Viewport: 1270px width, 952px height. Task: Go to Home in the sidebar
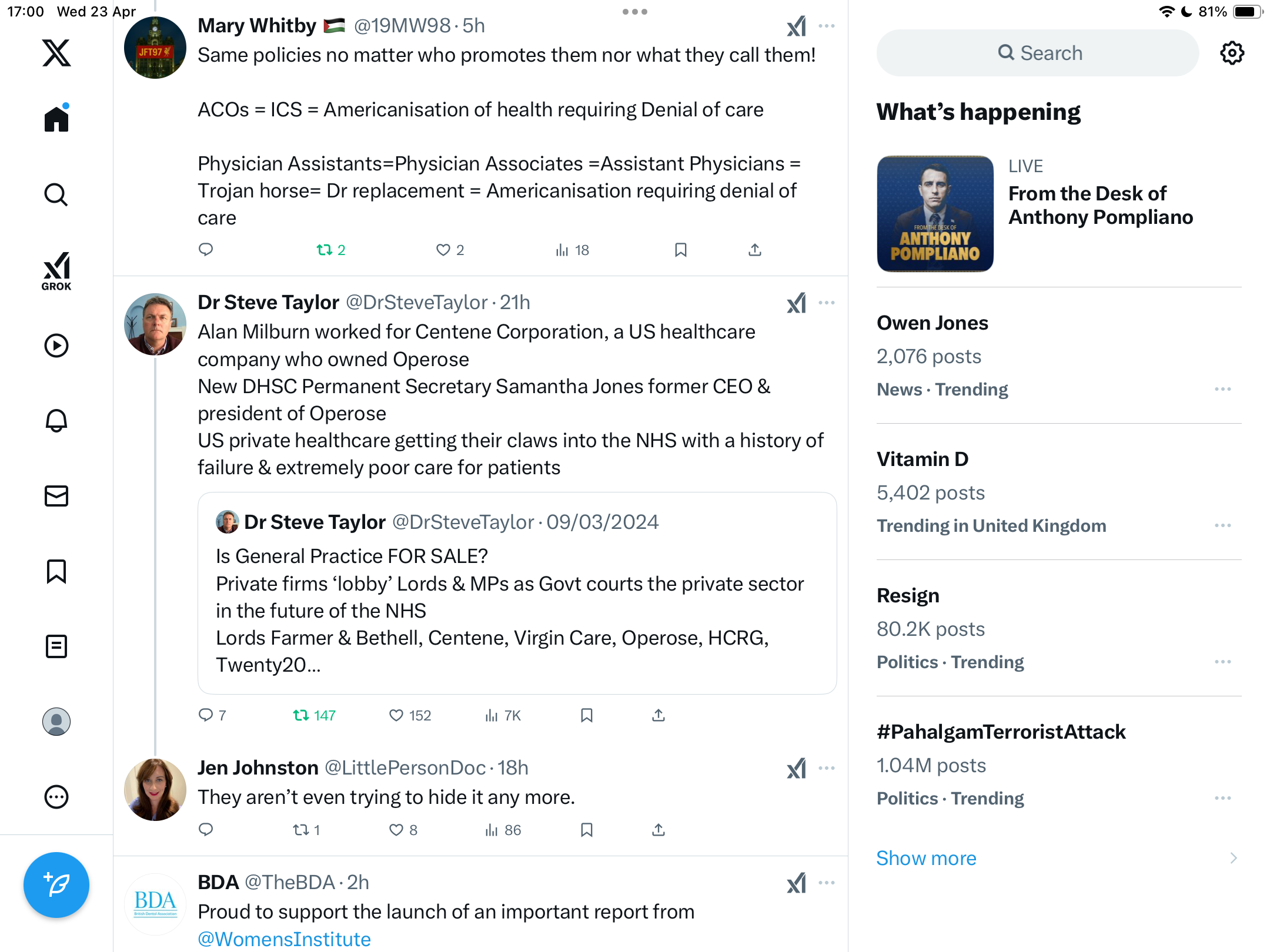coord(56,118)
